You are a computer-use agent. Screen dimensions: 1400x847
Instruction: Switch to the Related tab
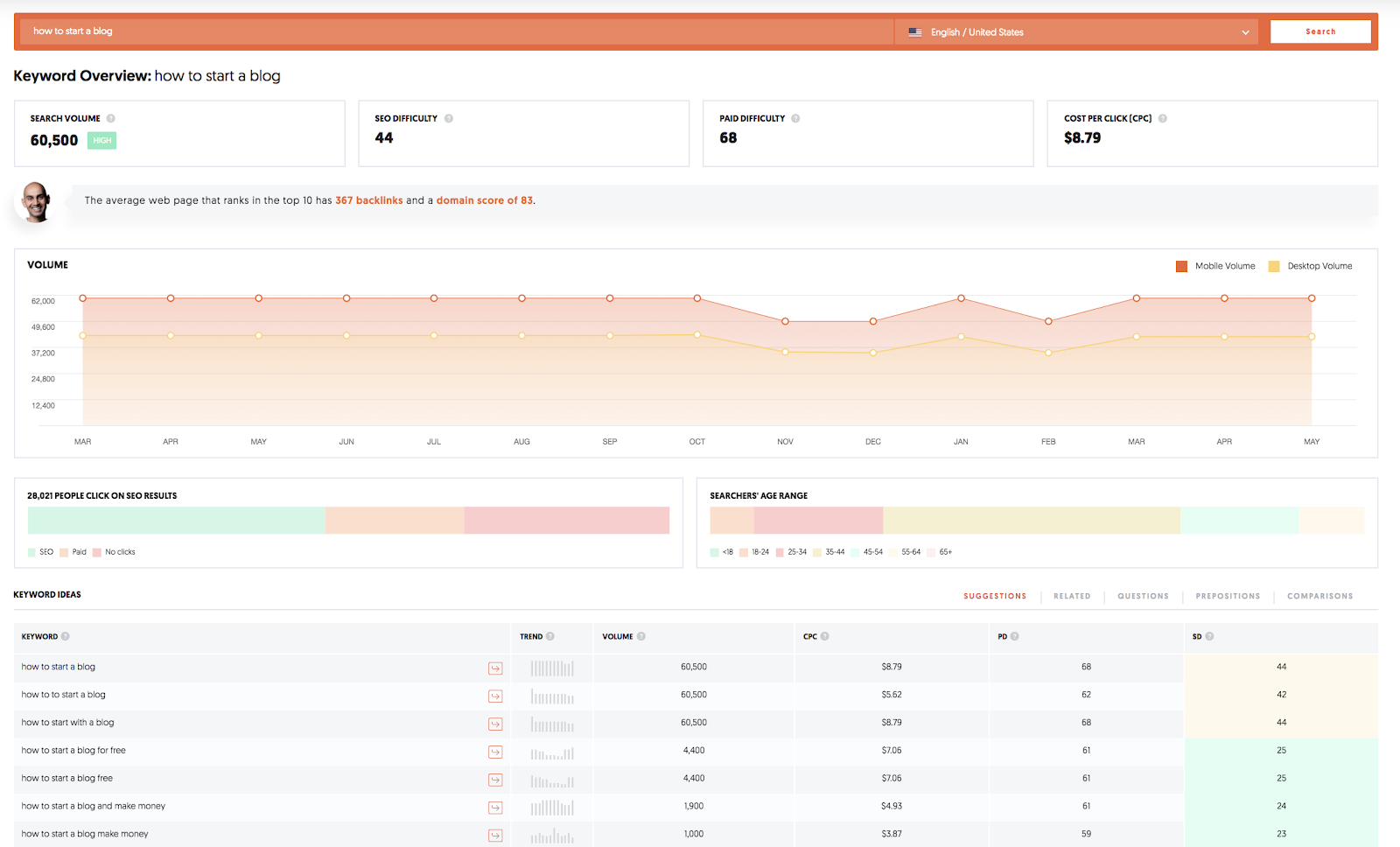(1072, 596)
